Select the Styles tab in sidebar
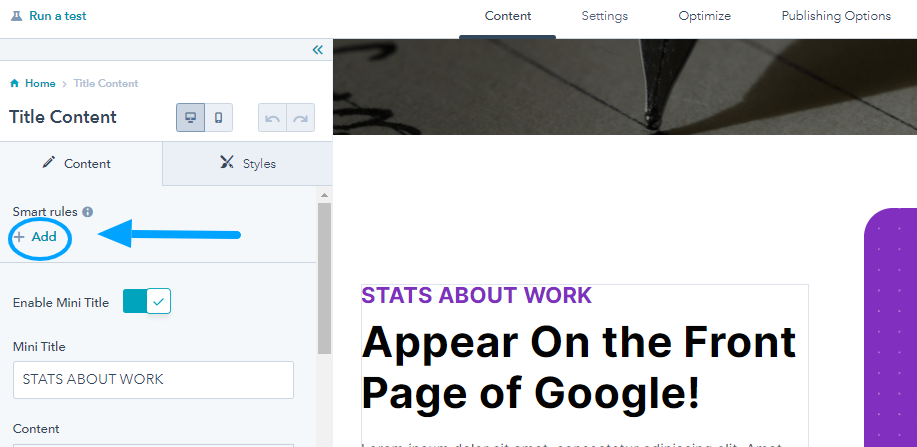 [247, 163]
